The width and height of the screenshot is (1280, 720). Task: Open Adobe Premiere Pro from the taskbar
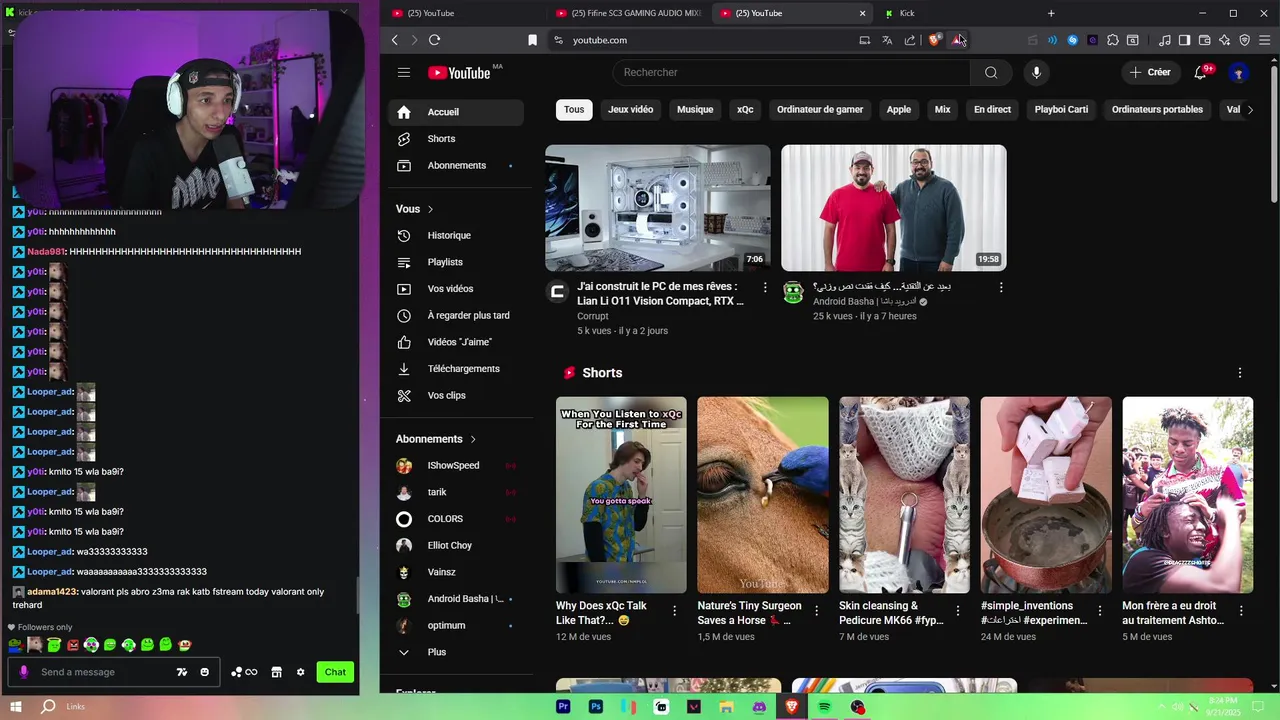click(563, 707)
